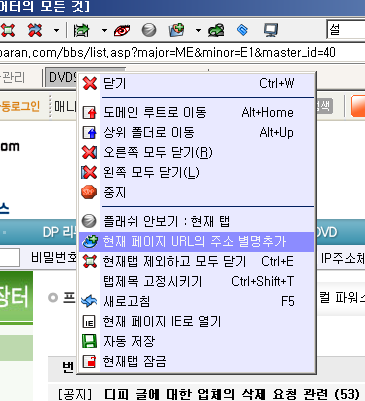Select the DVD tab in tab bar

[x=62, y=78]
